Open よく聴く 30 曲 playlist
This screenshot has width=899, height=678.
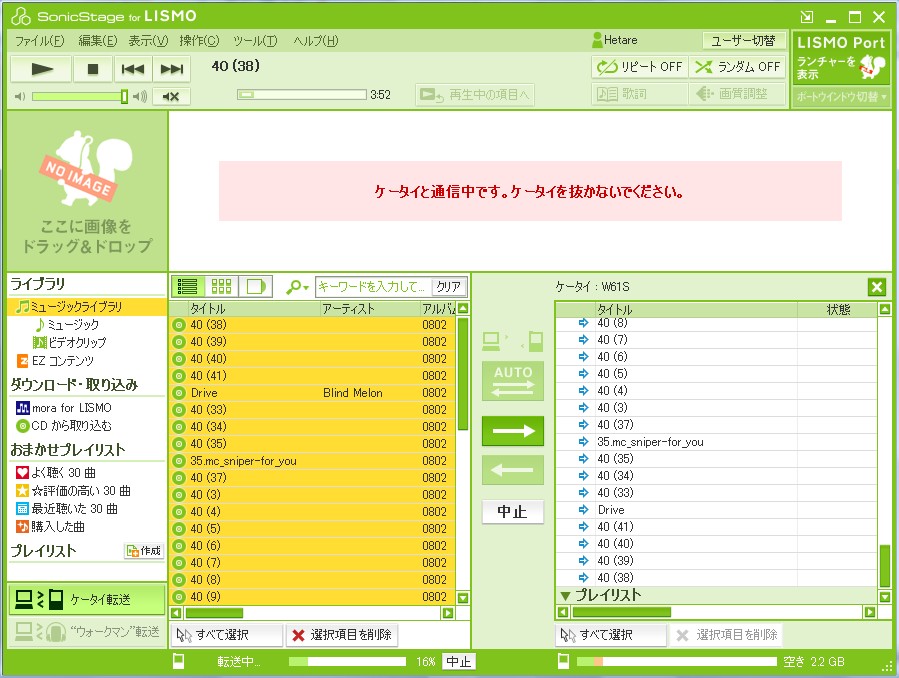click(56, 473)
